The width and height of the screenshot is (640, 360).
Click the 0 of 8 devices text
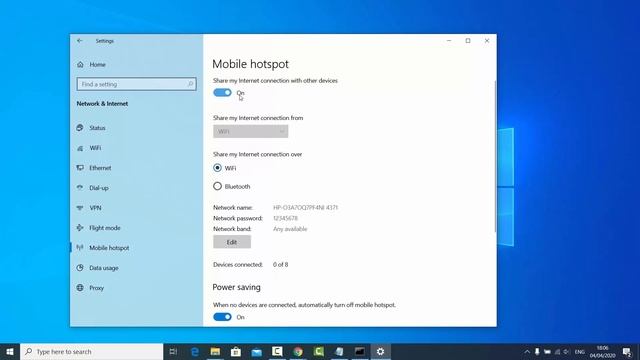(280, 264)
